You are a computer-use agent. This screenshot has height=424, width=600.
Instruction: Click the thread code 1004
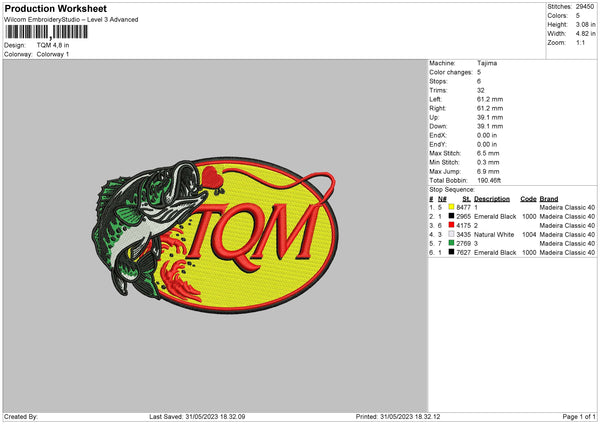[x=529, y=235]
